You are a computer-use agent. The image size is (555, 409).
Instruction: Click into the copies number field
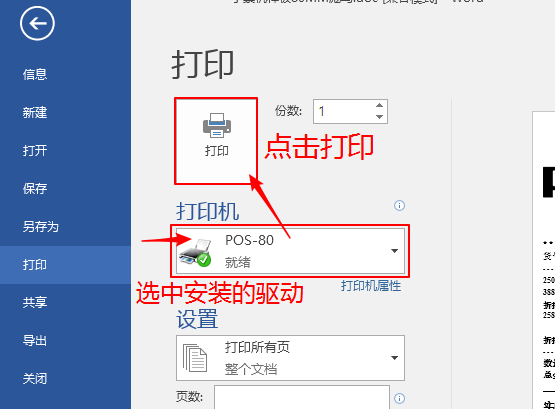point(343,111)
